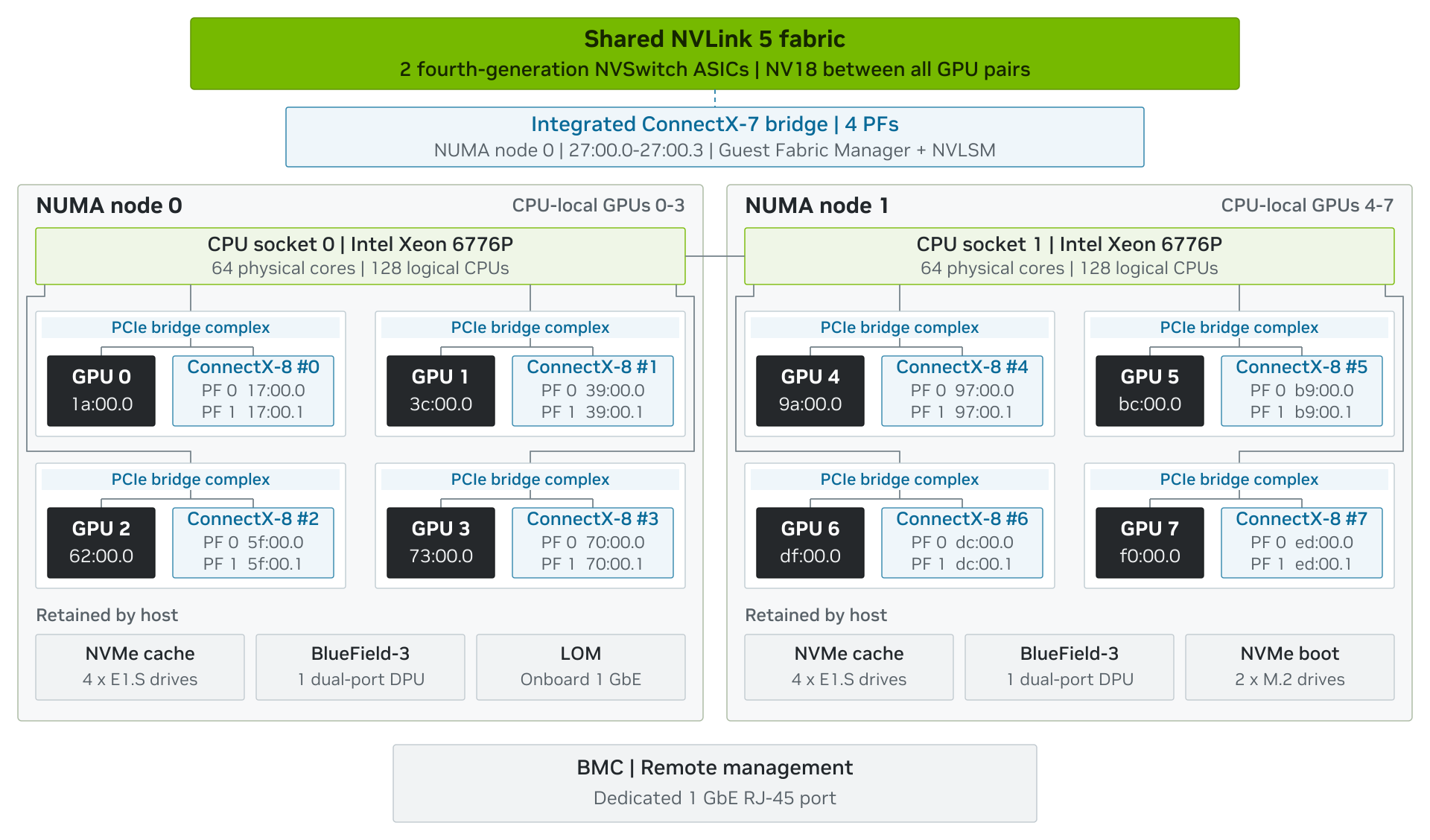Select the NVMe cache box in NUMA node 1

(x=849, y=667)
